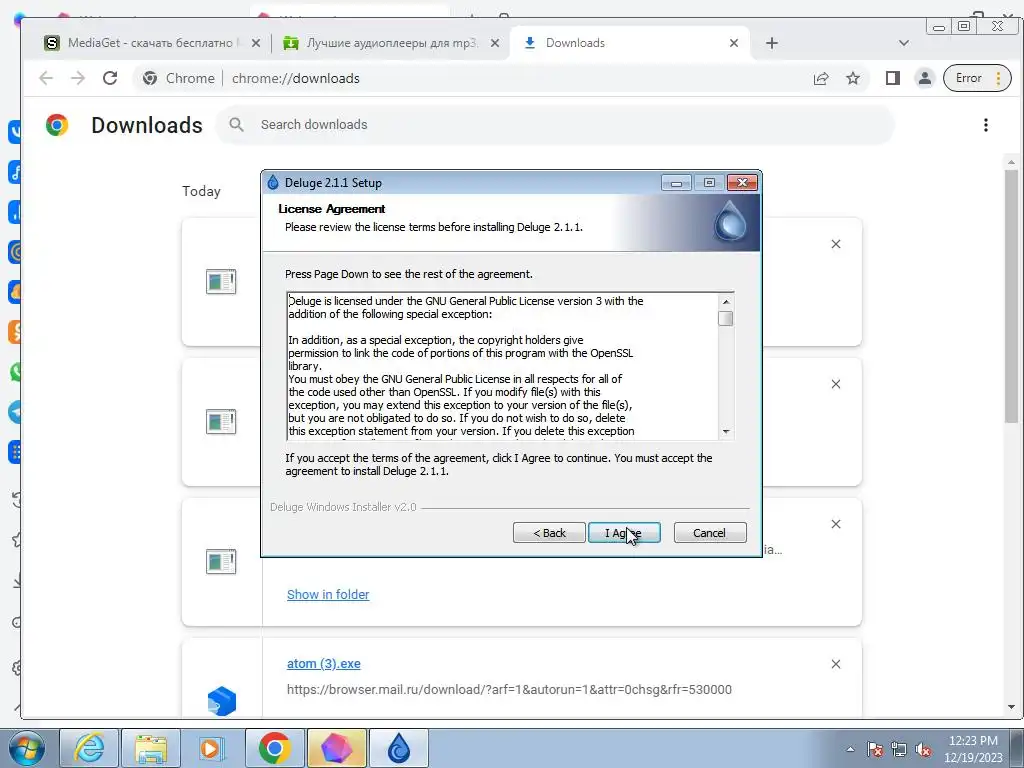Bookmark this page with the star
Screen dimensions: 1024x768
coord(853,78)
